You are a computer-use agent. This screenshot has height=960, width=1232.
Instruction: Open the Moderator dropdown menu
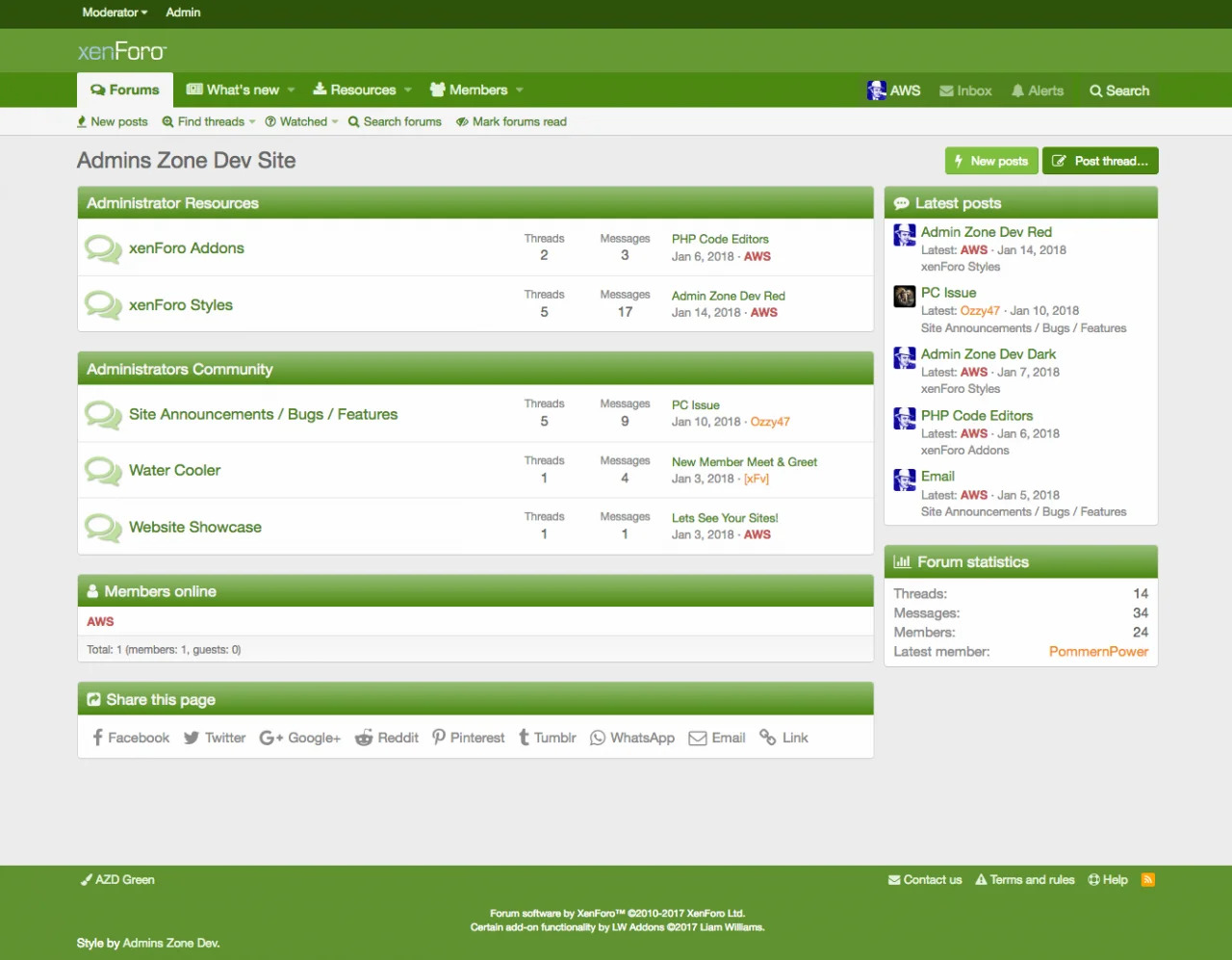(115, 13)
